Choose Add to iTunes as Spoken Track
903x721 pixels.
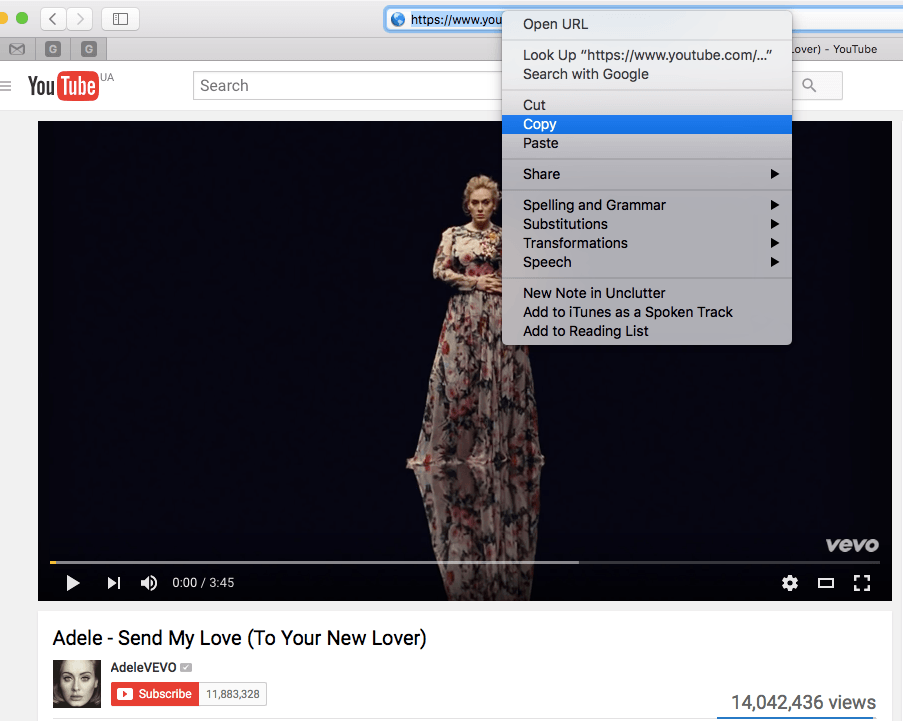647,312
